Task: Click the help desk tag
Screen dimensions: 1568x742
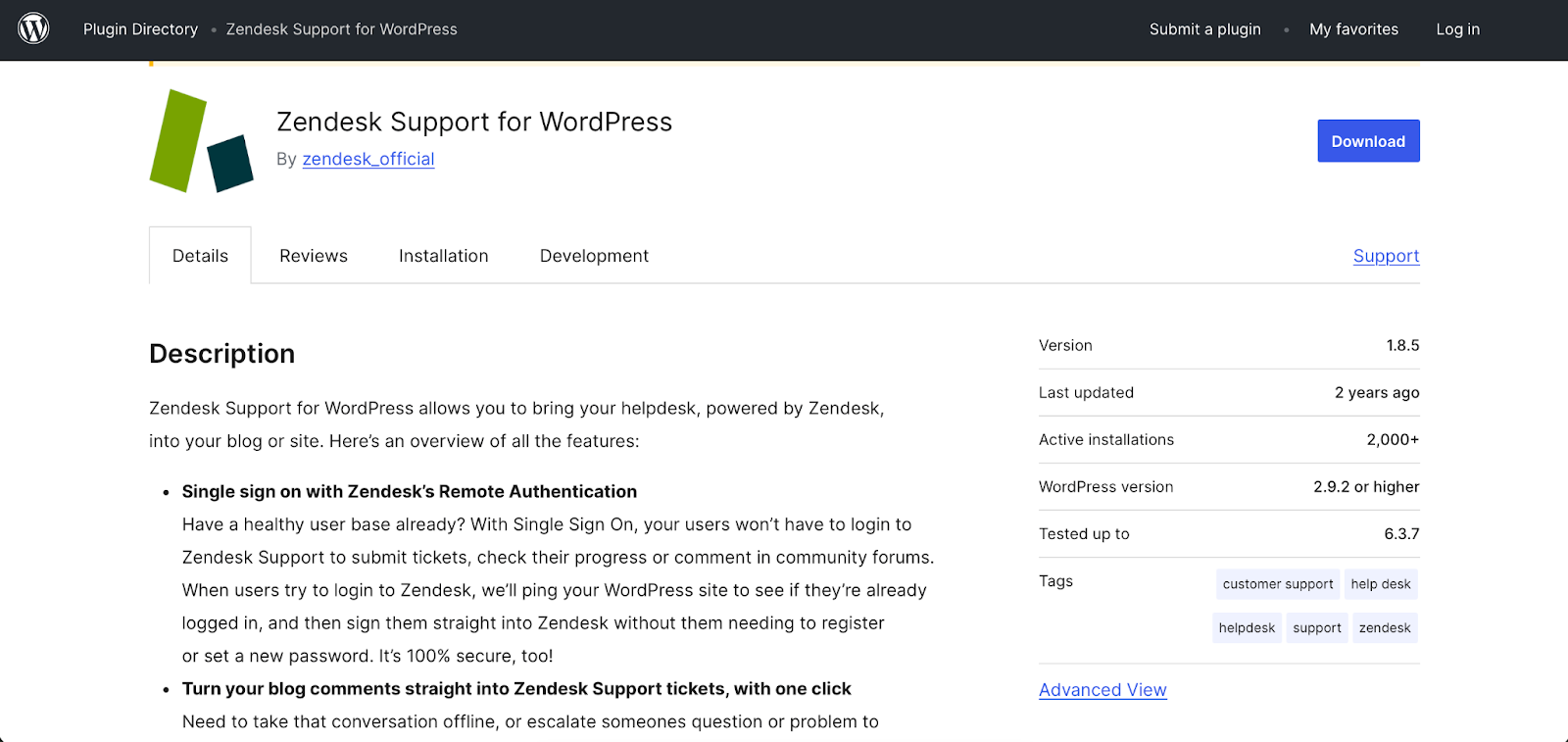Action: 1381,584
